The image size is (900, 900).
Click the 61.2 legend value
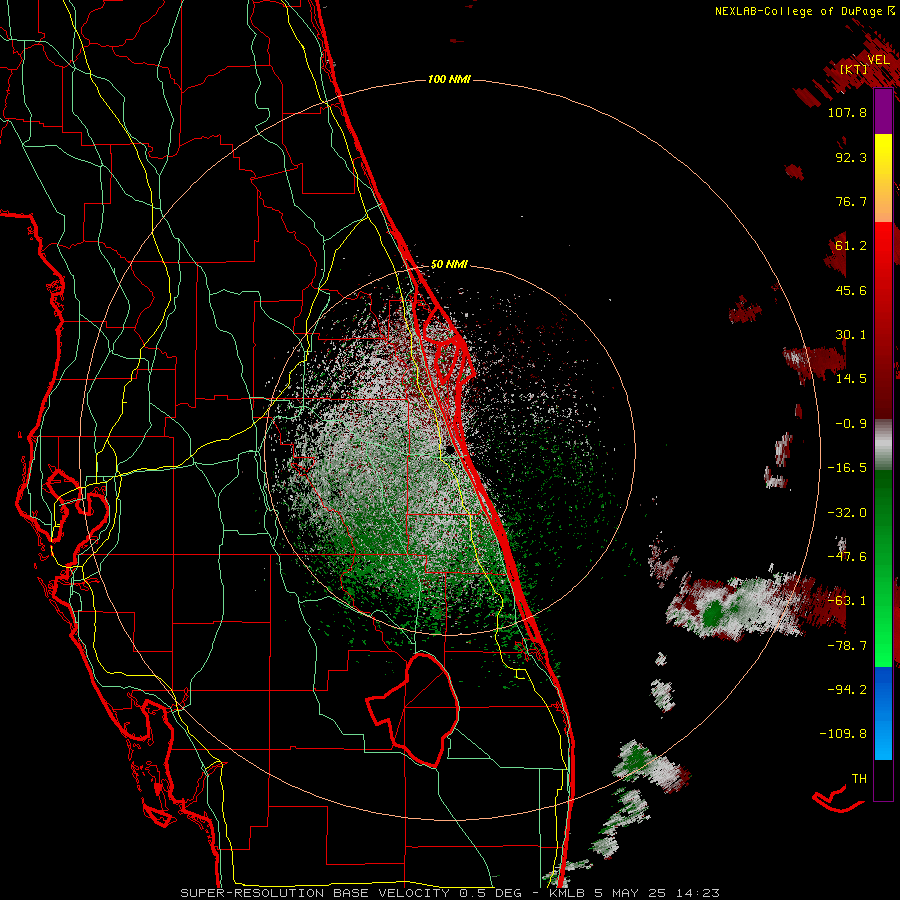point(851,246)
